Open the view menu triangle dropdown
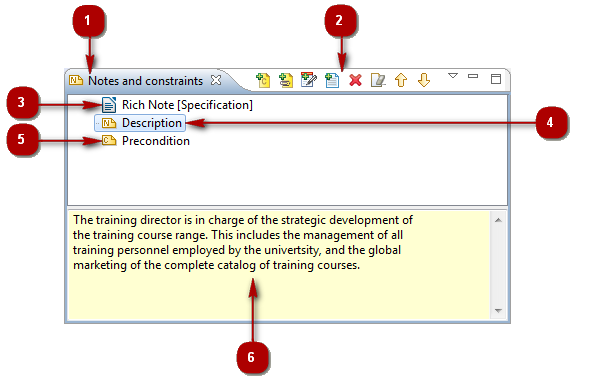The width and height of the screenshot is (600, 382). coord(453,76)
